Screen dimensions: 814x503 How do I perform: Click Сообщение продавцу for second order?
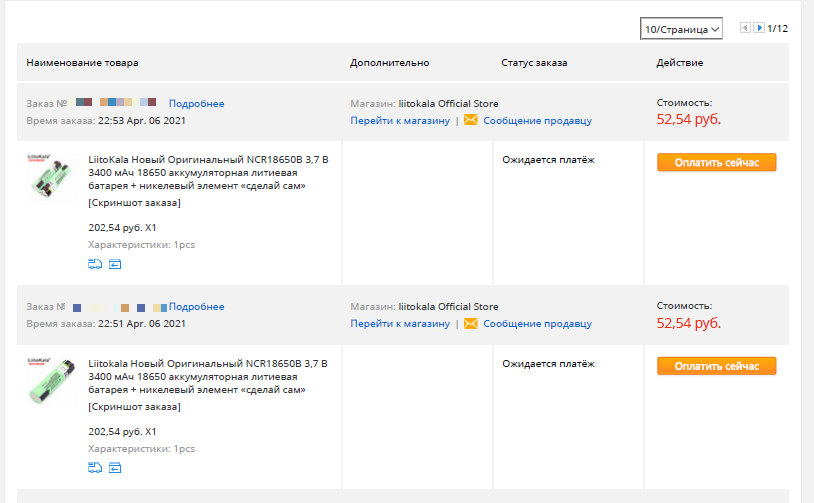(x=537, y=324)
